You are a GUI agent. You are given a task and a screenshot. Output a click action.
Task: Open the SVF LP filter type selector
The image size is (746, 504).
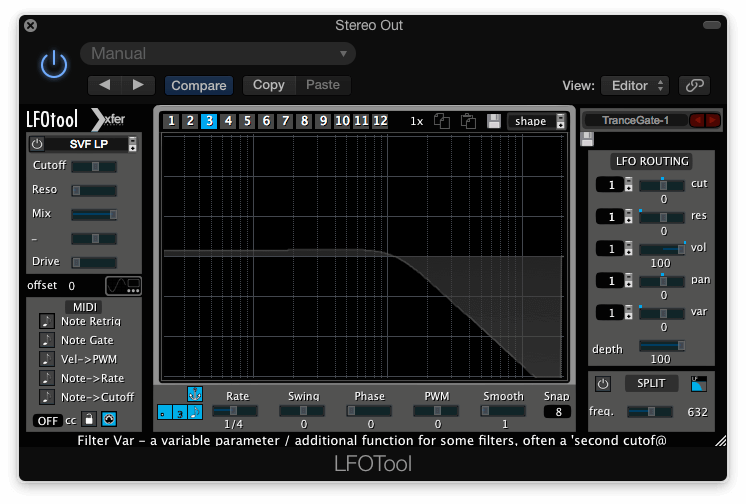[91, 144]
